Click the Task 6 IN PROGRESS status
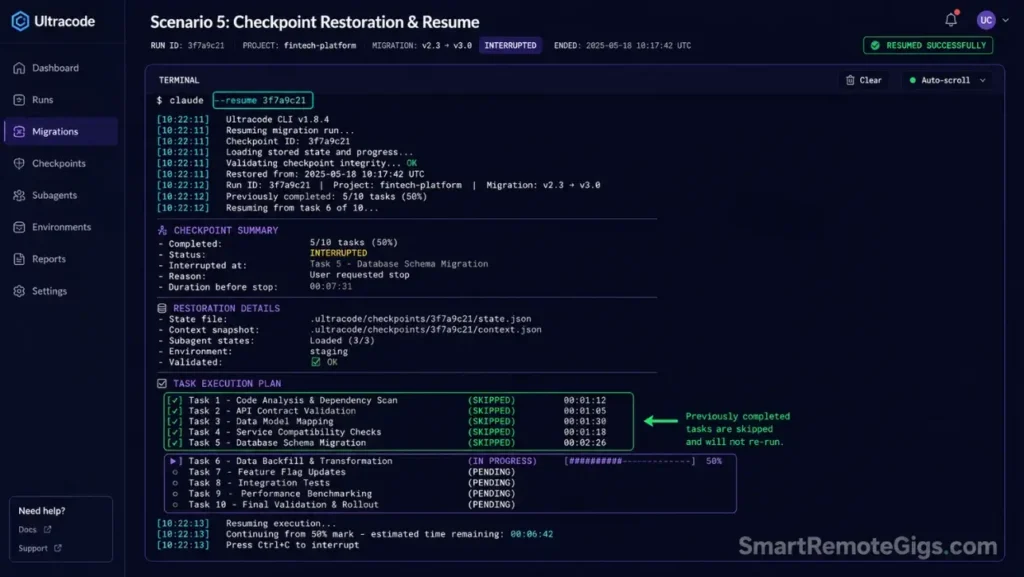The width and height of the screenshot is (1024, 577). [502, 461]
